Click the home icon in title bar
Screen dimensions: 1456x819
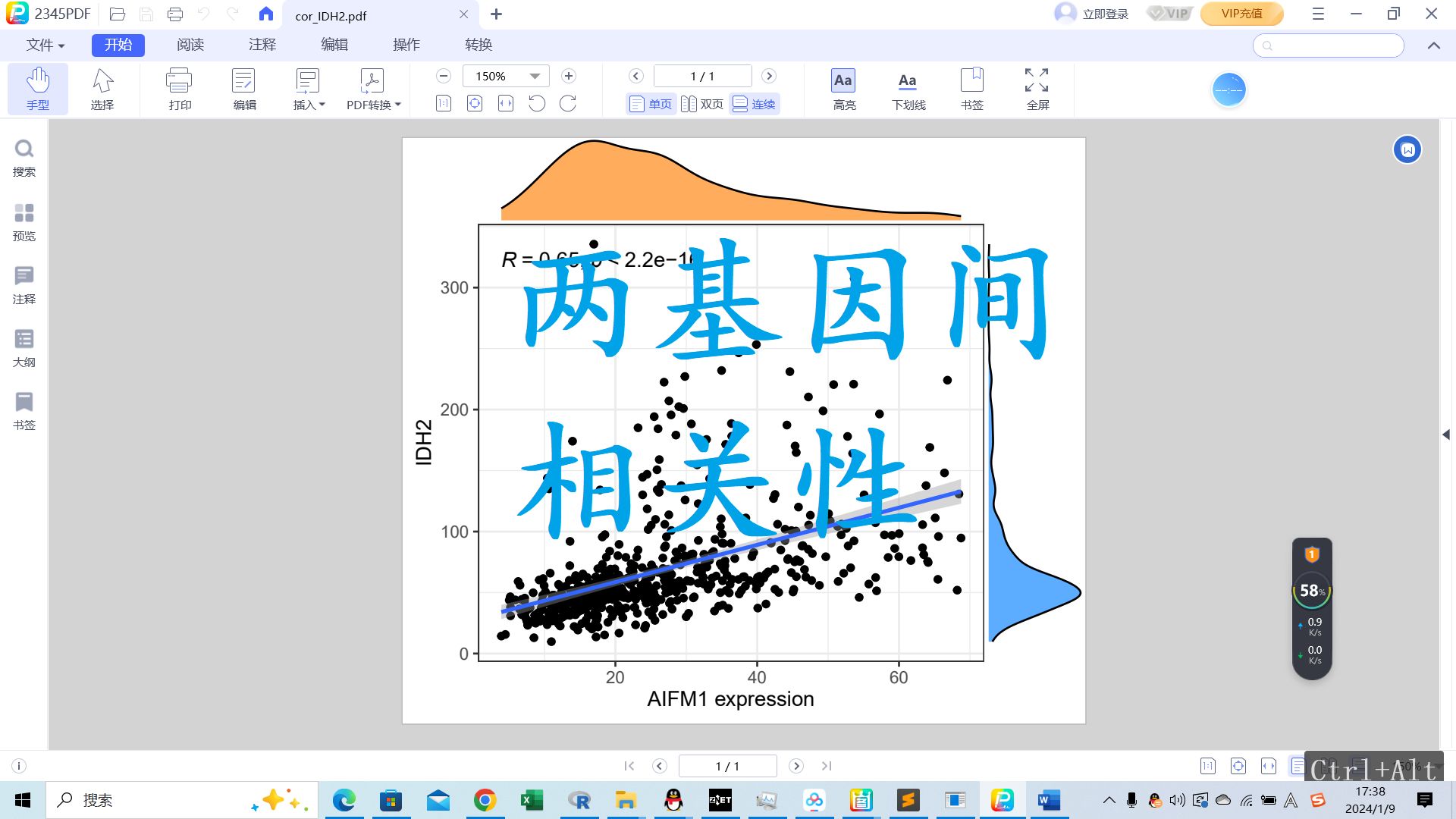click(265, 14)
